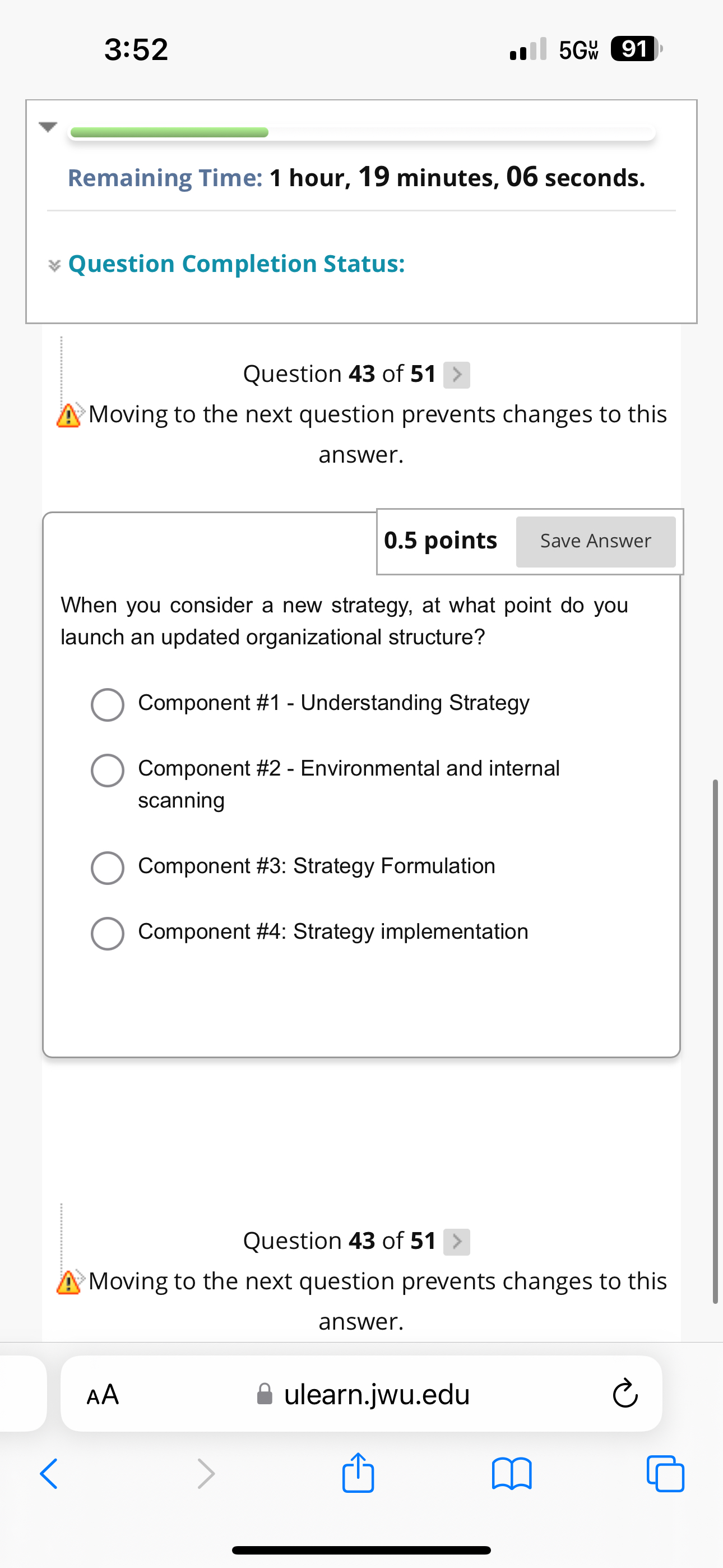Tap Safari share icon

[x=358, y=1473]
